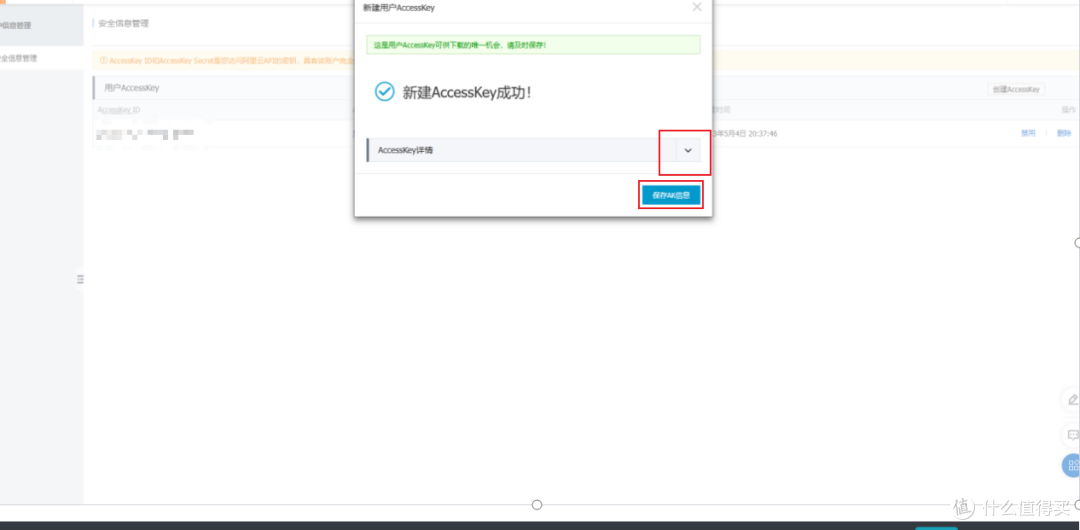Viewport: 1080px width, 530px height.
Task: Click the AccessKey详情 section label
Action: 406,150
